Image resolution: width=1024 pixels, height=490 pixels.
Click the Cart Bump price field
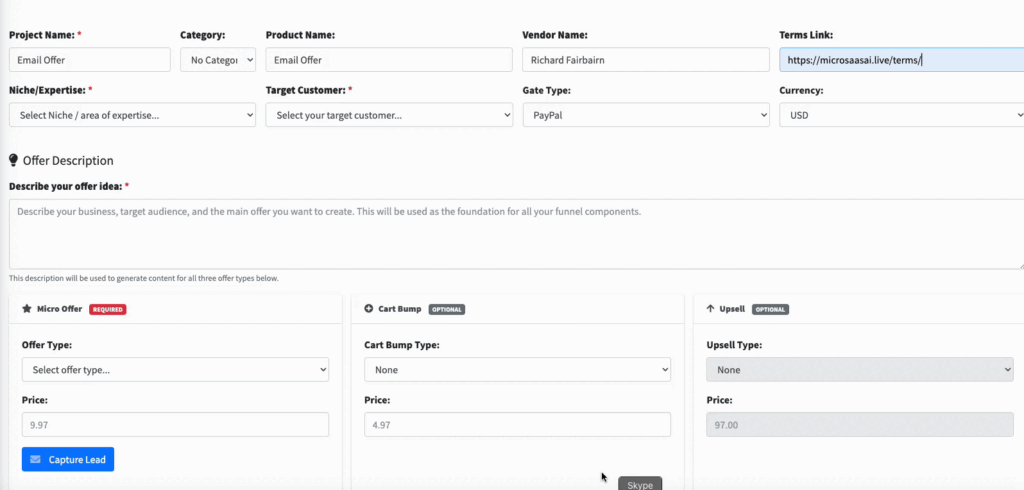click(517, 425)
